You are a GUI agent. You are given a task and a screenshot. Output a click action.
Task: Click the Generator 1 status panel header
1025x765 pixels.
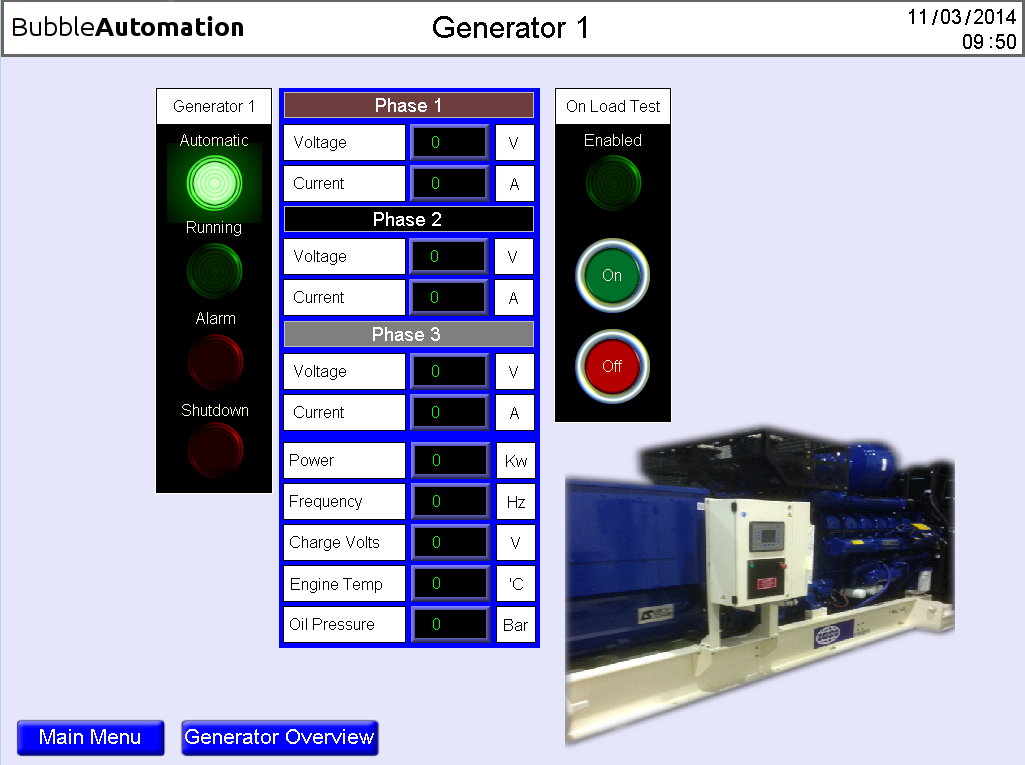pos(214,106)
